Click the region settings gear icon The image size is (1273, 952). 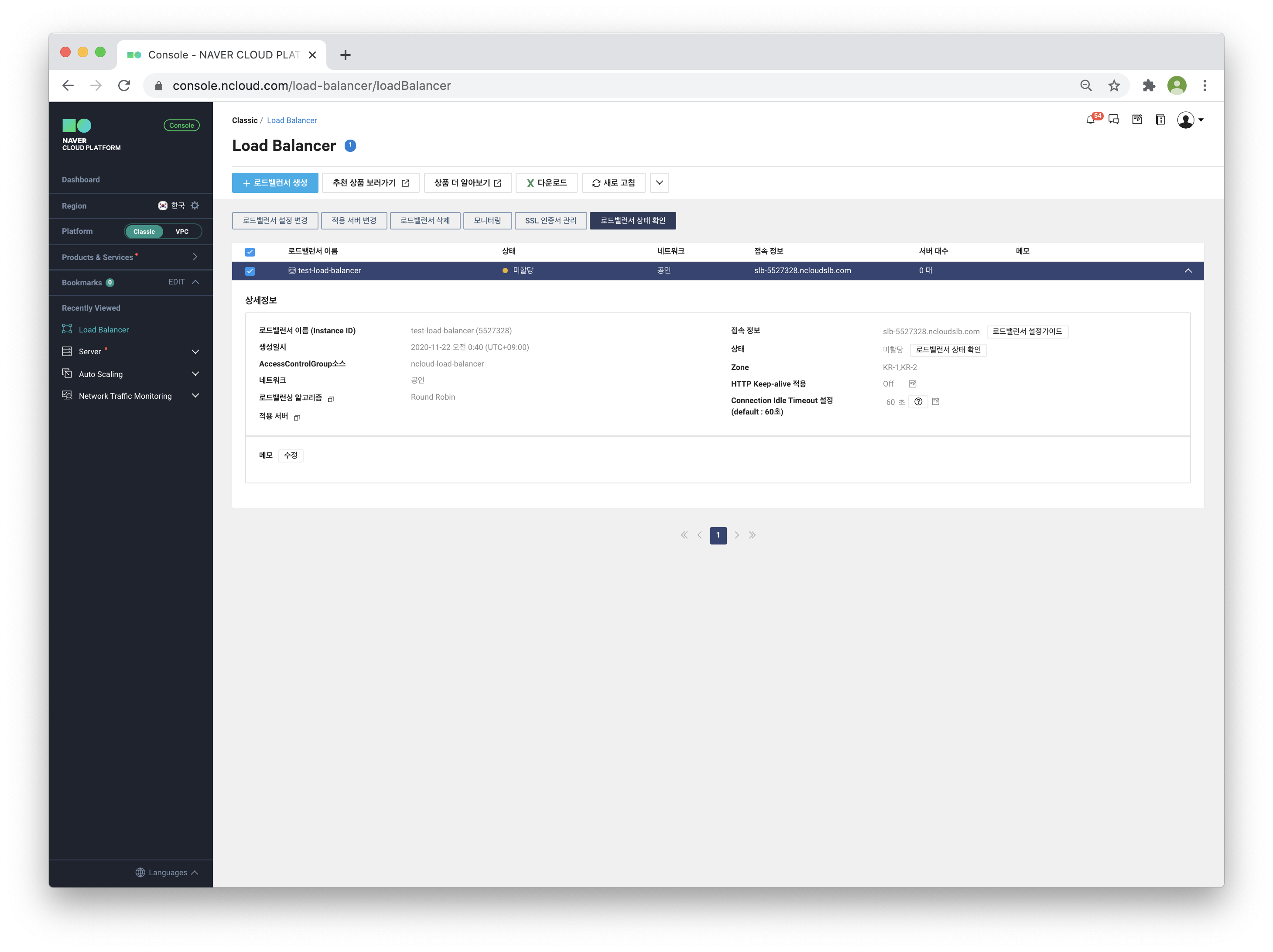195,205
